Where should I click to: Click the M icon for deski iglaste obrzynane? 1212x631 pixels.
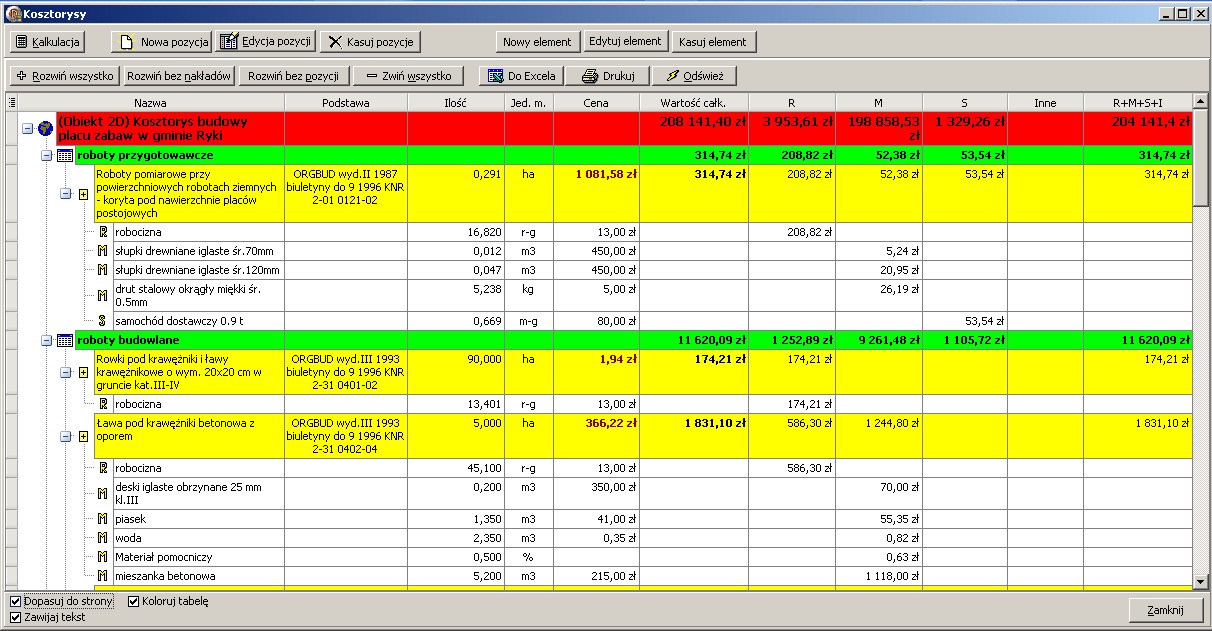click(x=103, y=494)
